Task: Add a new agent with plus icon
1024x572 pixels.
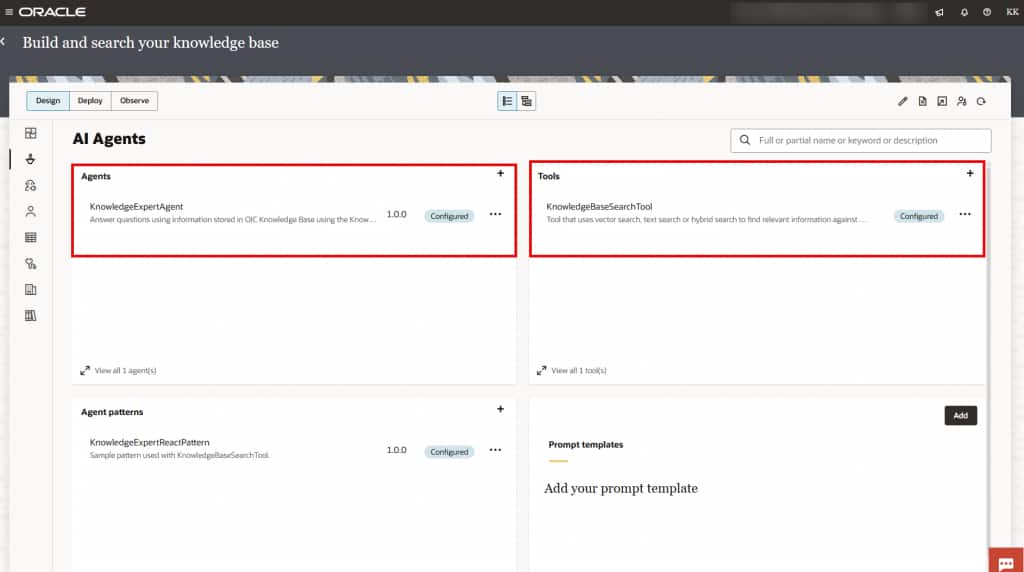Action: tap(500, 174)
